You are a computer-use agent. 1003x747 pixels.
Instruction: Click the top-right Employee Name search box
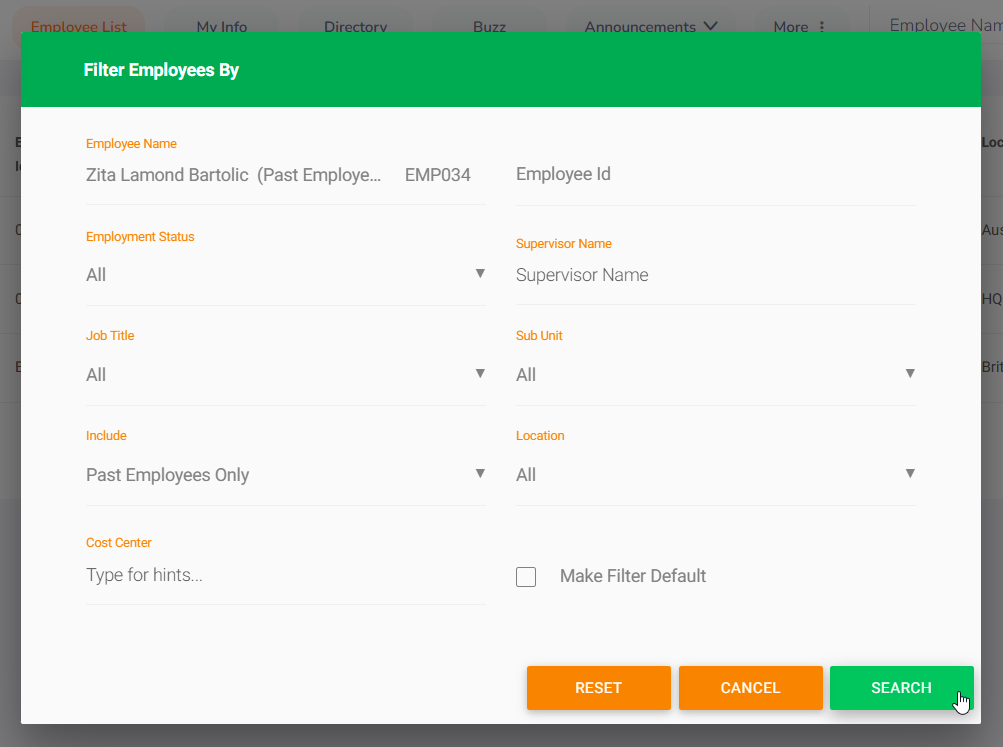coord(944,25)
